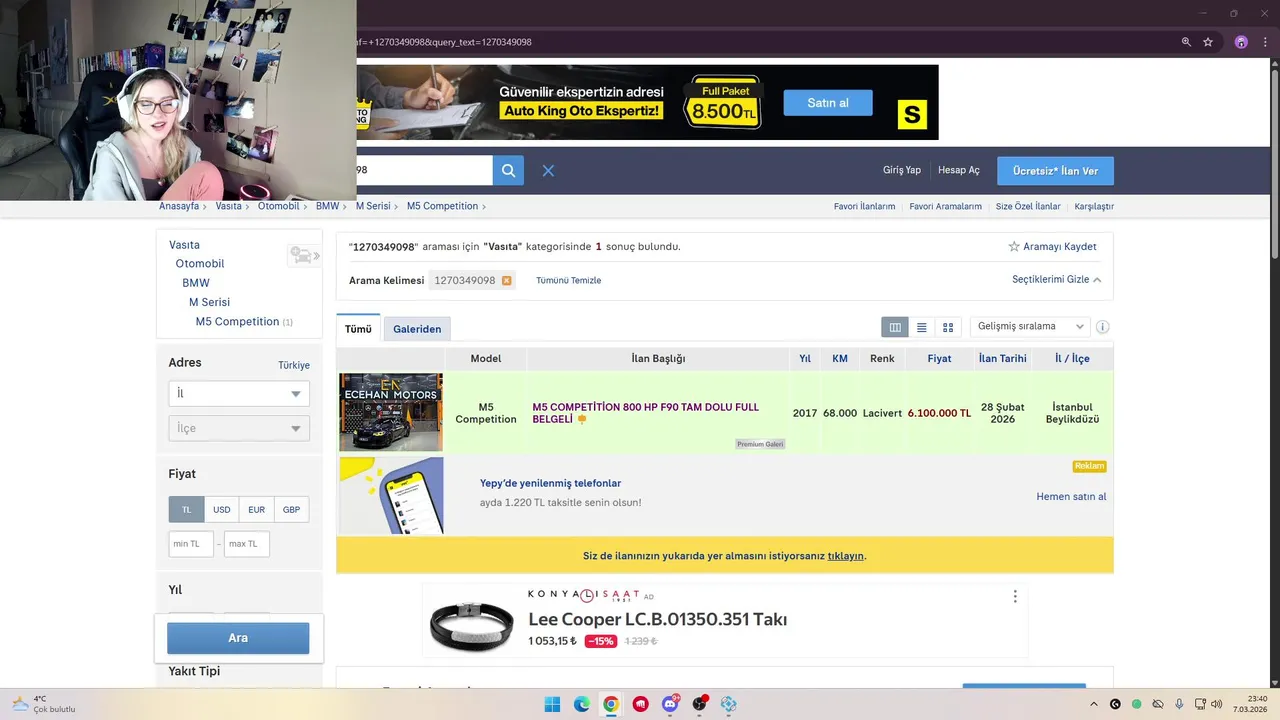Click Ücretsiz İlan Ver button

[x=1055, y=171]
